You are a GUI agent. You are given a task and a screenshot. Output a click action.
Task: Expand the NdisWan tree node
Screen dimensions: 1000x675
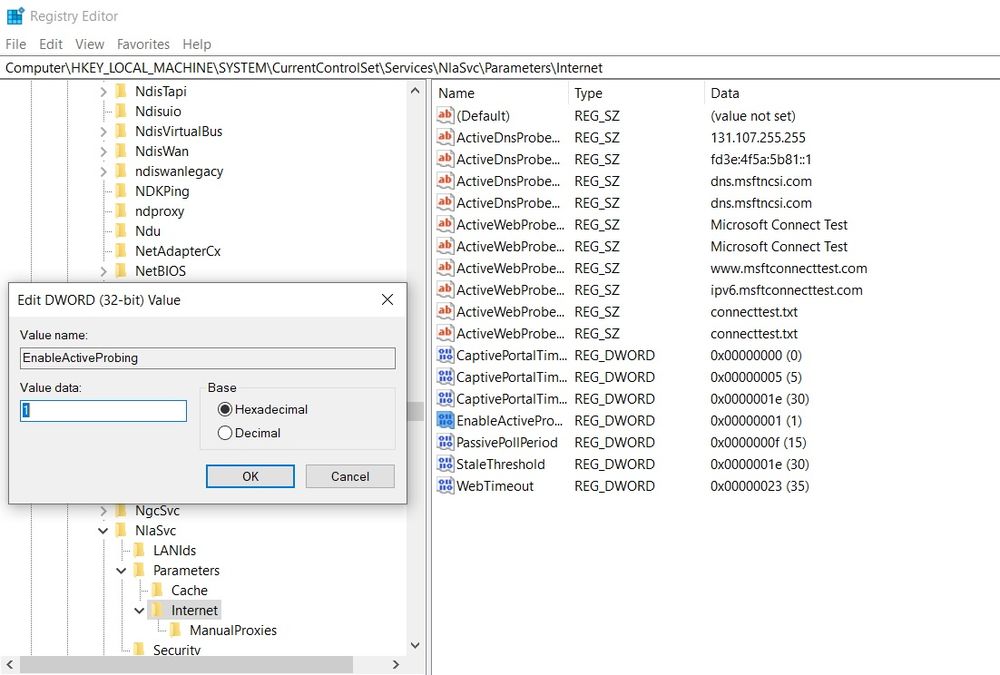point(103,151)
